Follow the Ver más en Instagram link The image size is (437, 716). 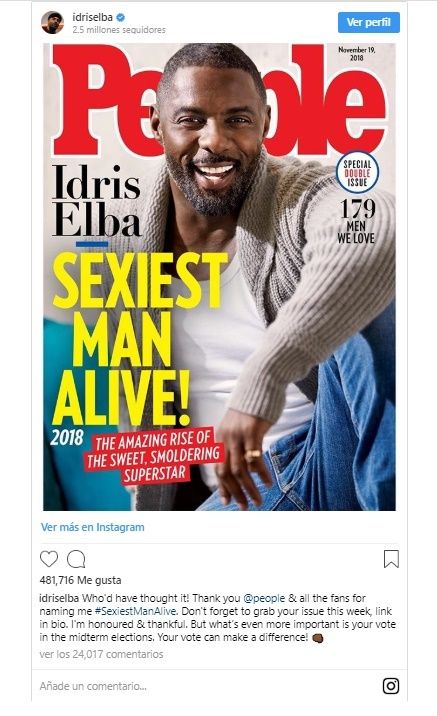point(93,527)
